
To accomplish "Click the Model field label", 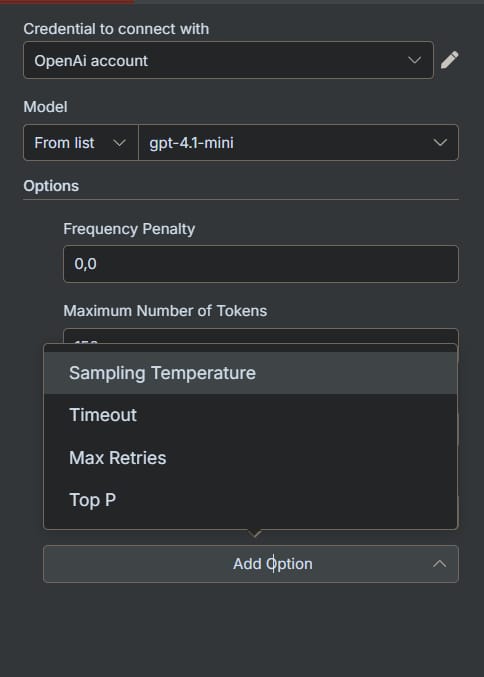I will (x=45, y=107).
